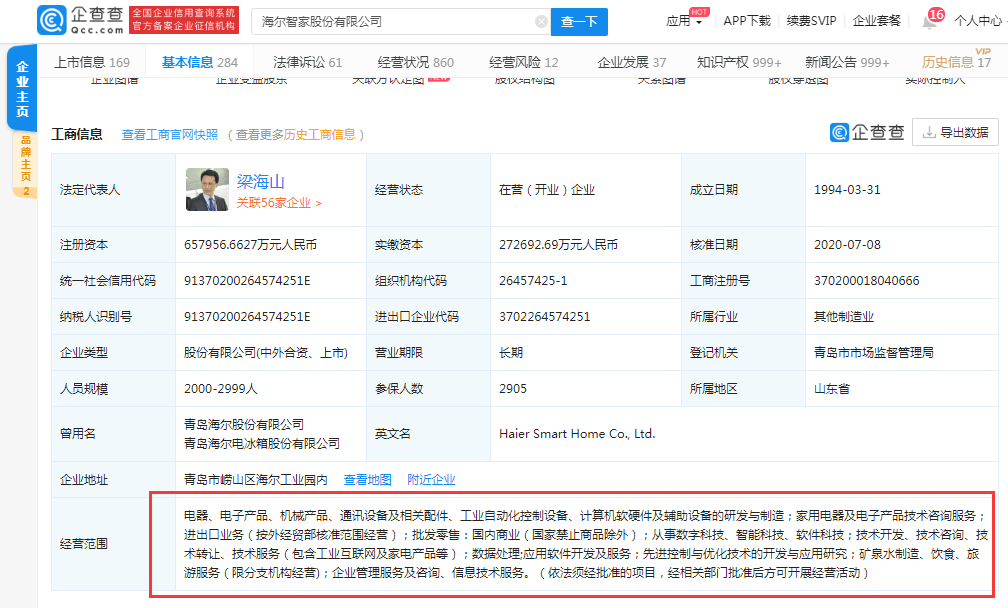Click inside the company name search field
This screenshot has width=1008, height=608.
click(x=390, y=20)
